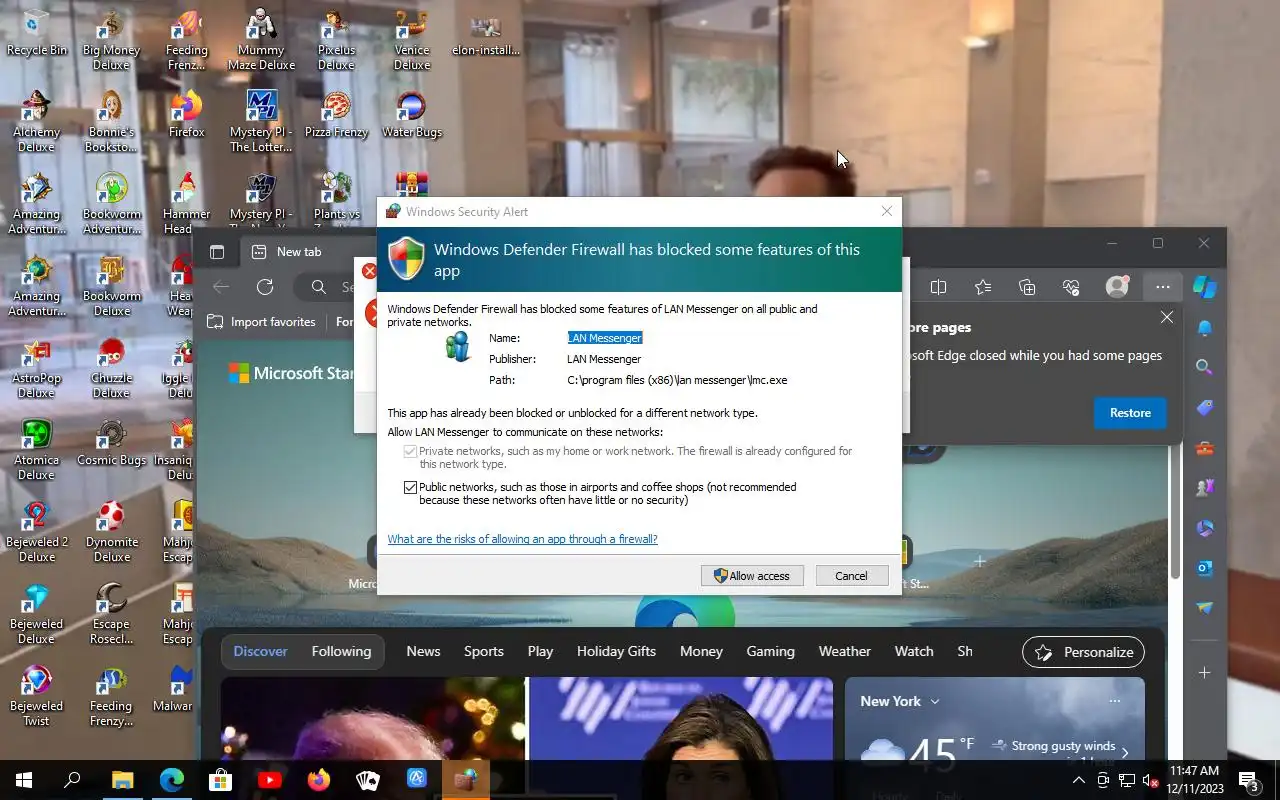Open the Edge sidebar Outlook icon
Screen dimensions: 1280x800
[x=1205, y=568]
